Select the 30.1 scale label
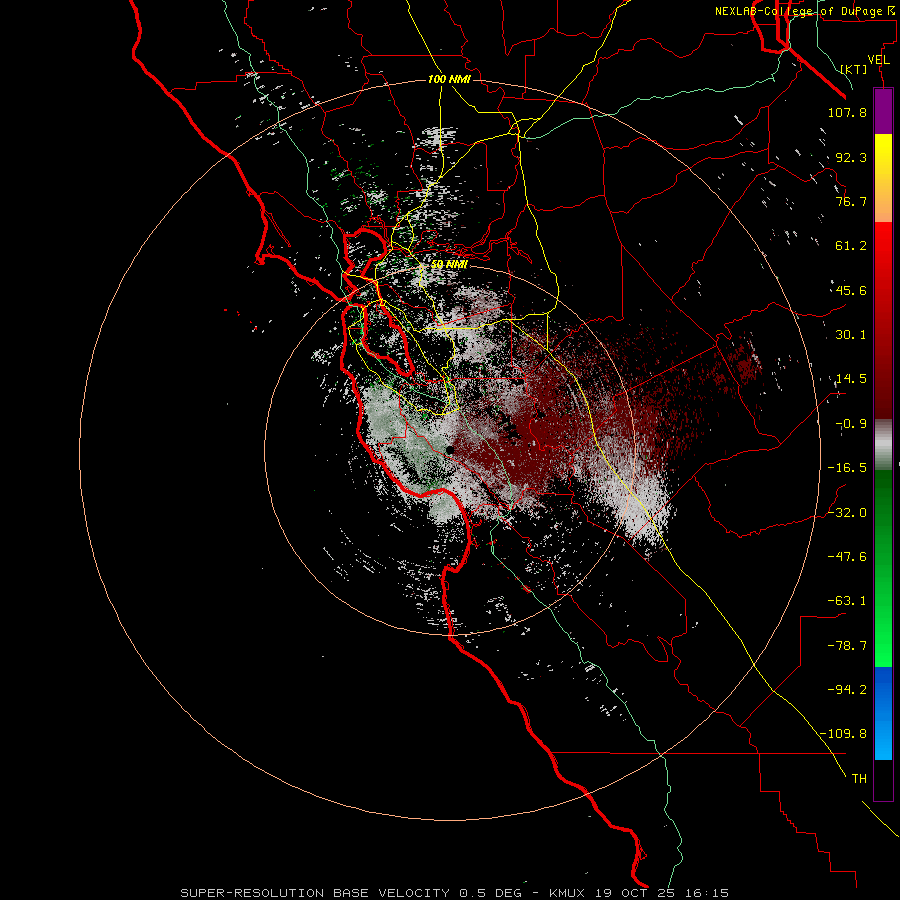This screenshot has width=900, height=900. [x=851, y=335]
